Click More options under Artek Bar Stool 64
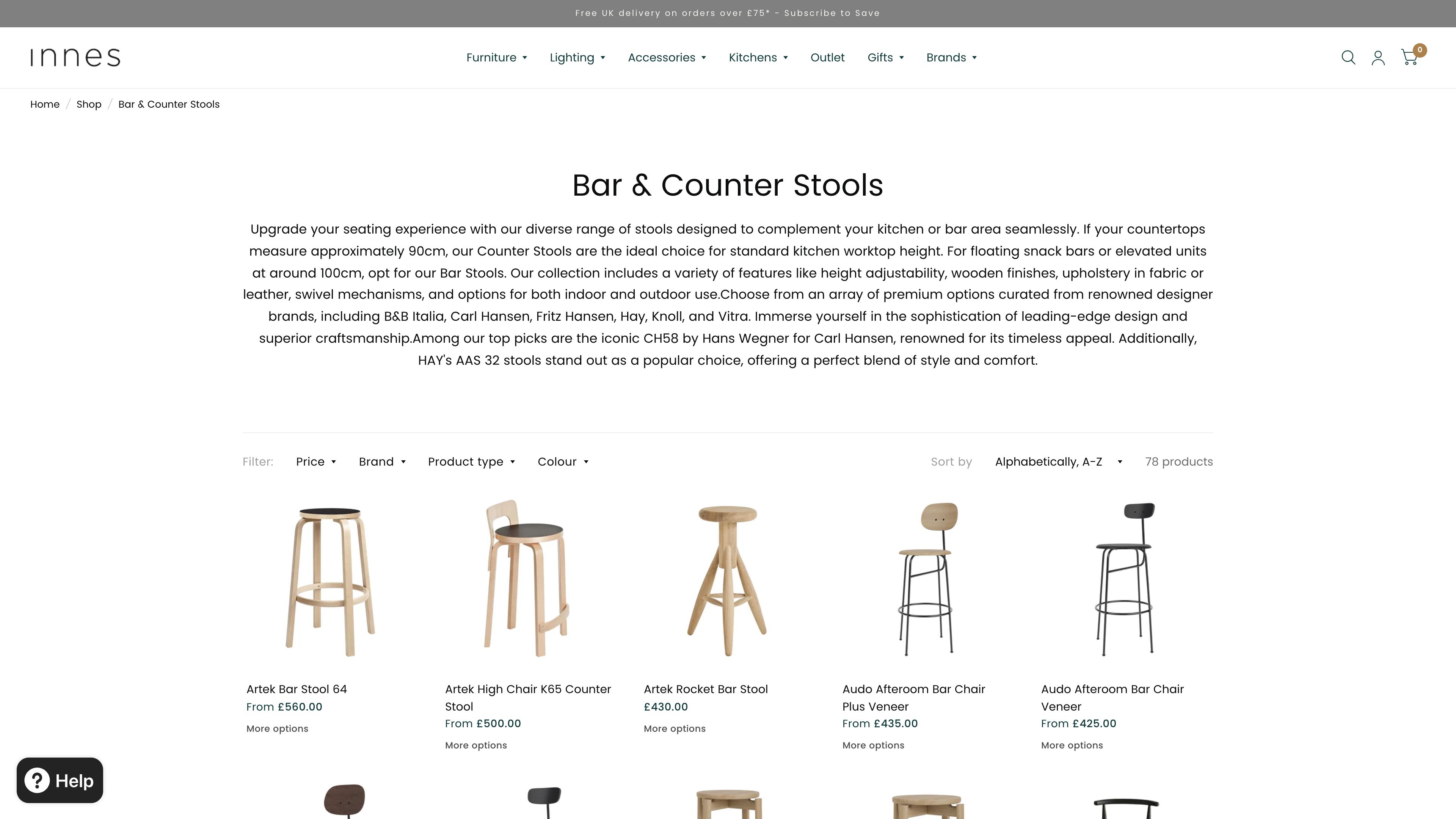Screen dimensions: 1456x819 pyautogui.click(x=277, y=728)
